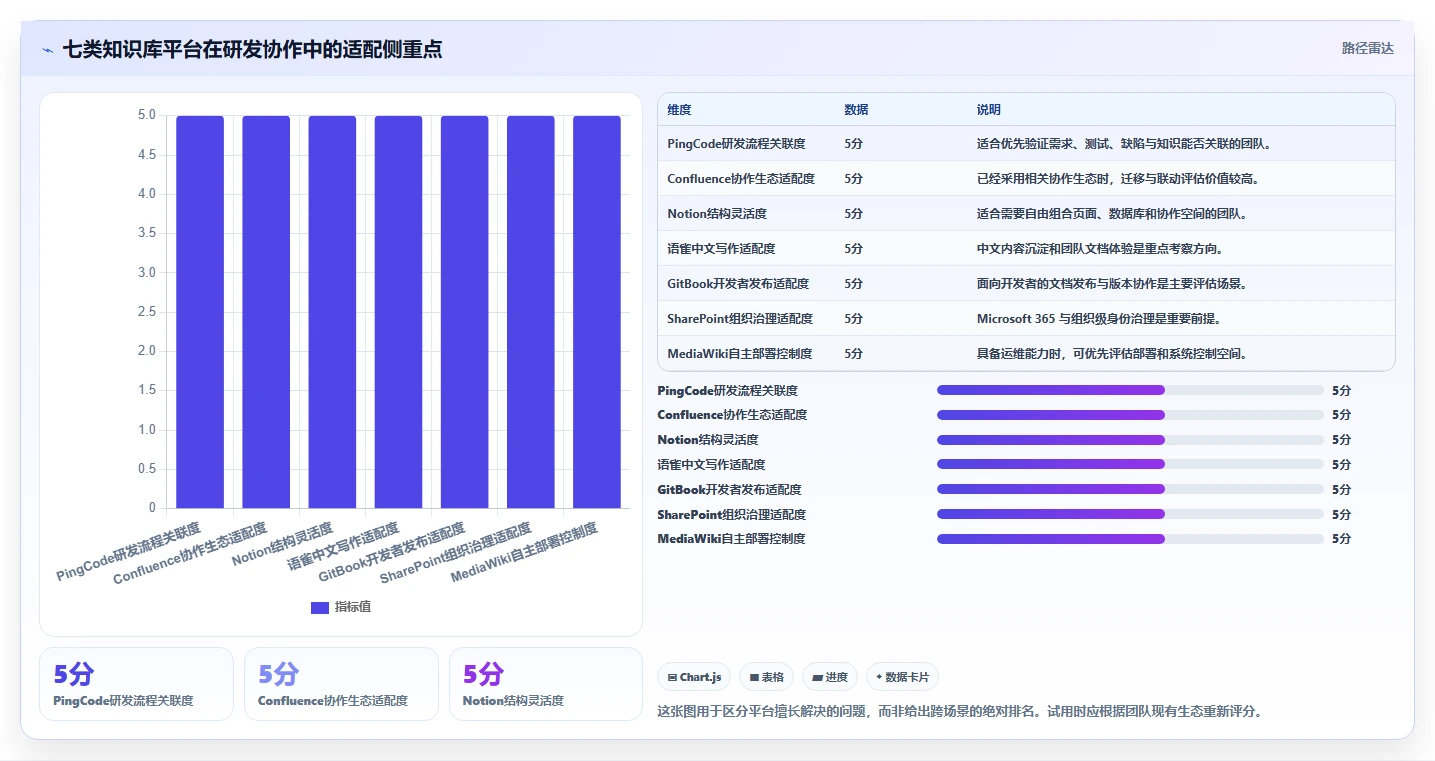Click the footnote beginning 这张图用于区分平台擅长解决的问题
This screenshot has width=1435, height=761.
(x=959, y=712)
